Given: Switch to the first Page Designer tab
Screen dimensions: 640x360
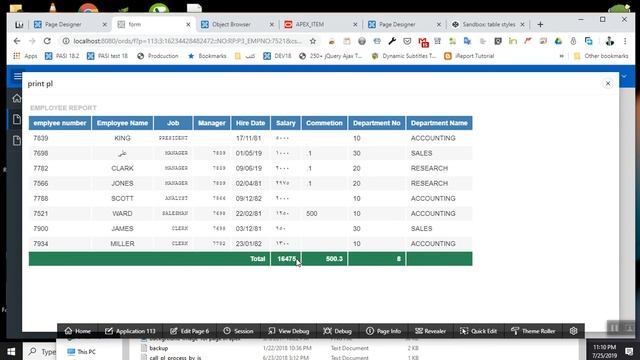Looking at the screenshot, I should coord(71,24).
